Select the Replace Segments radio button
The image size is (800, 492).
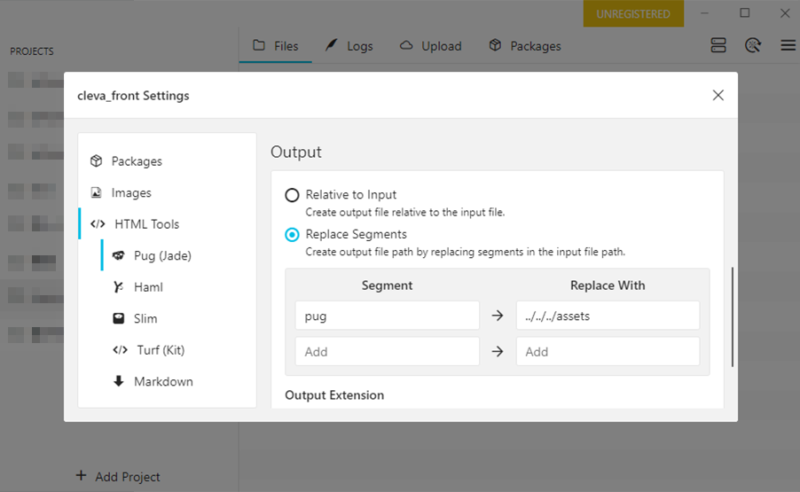coord(292,235)
